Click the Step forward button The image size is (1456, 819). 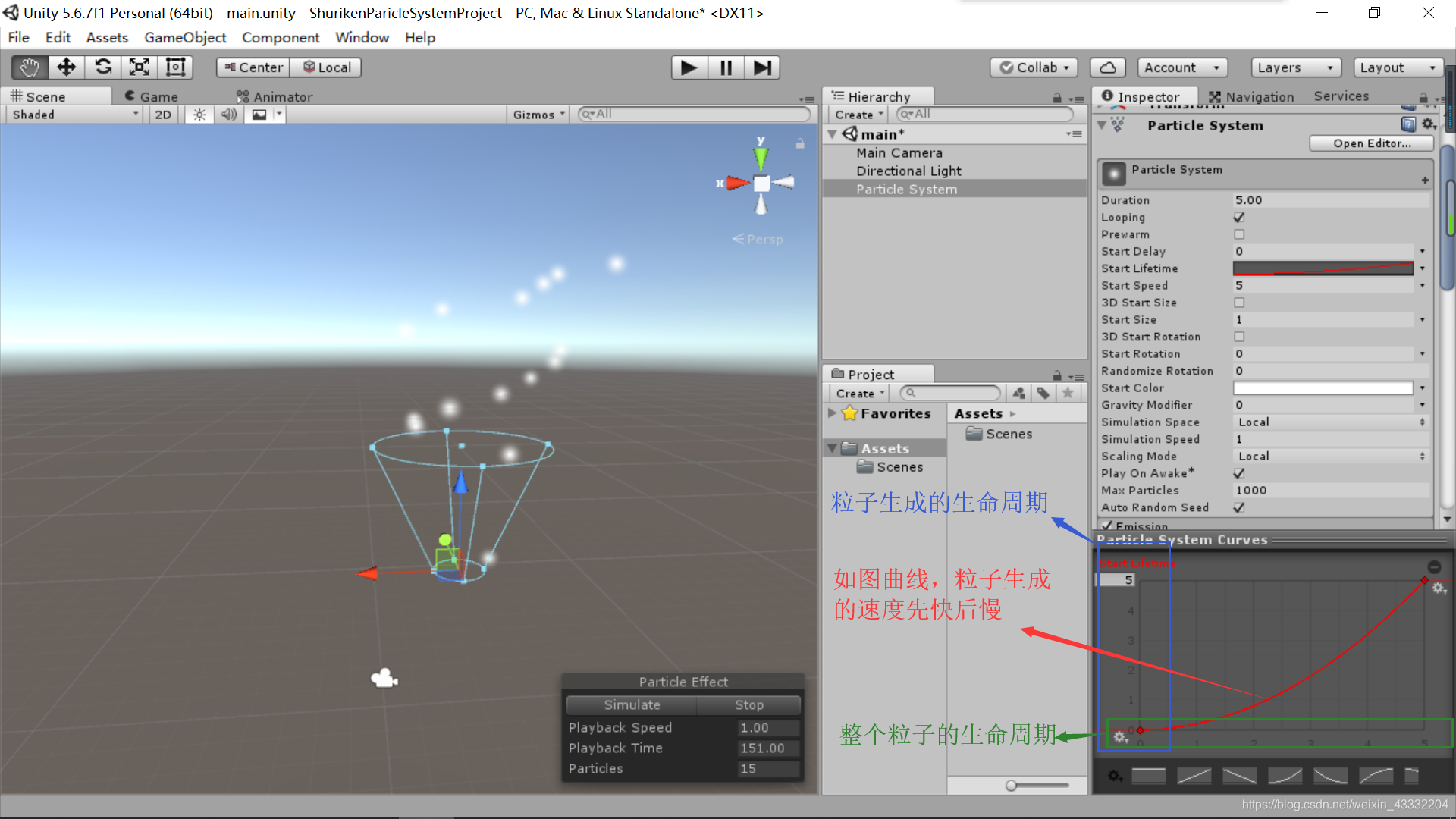tap(762, 67)
